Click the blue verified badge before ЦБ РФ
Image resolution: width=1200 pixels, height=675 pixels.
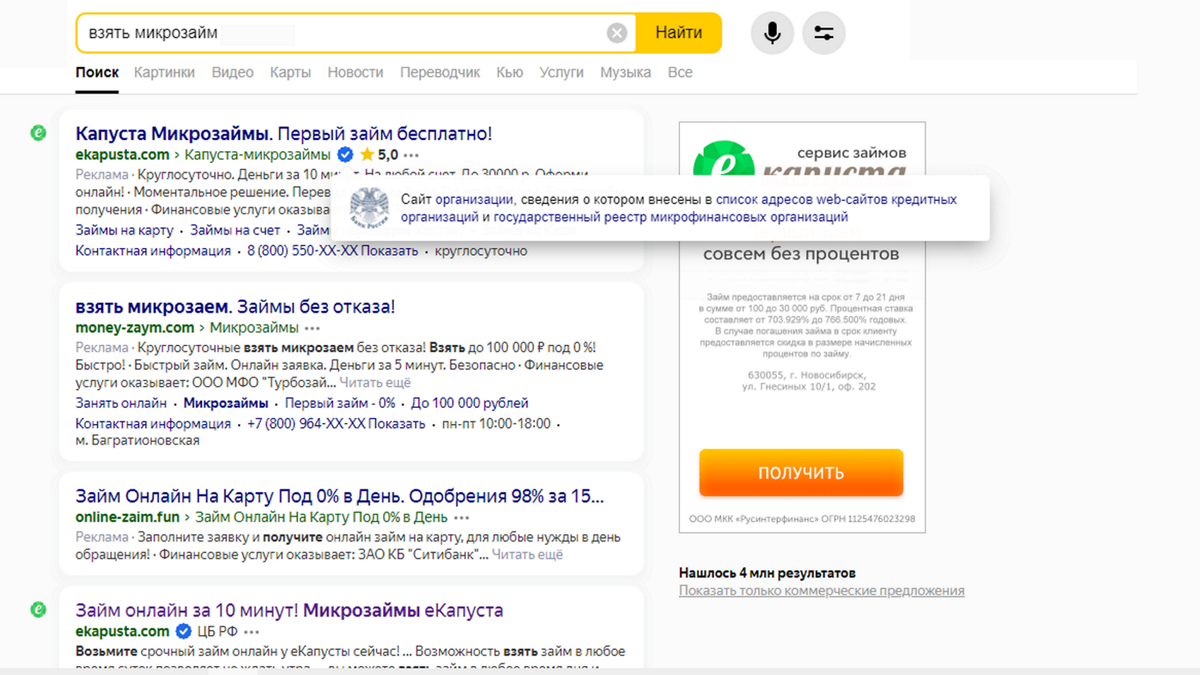click(x=183, y=632)
